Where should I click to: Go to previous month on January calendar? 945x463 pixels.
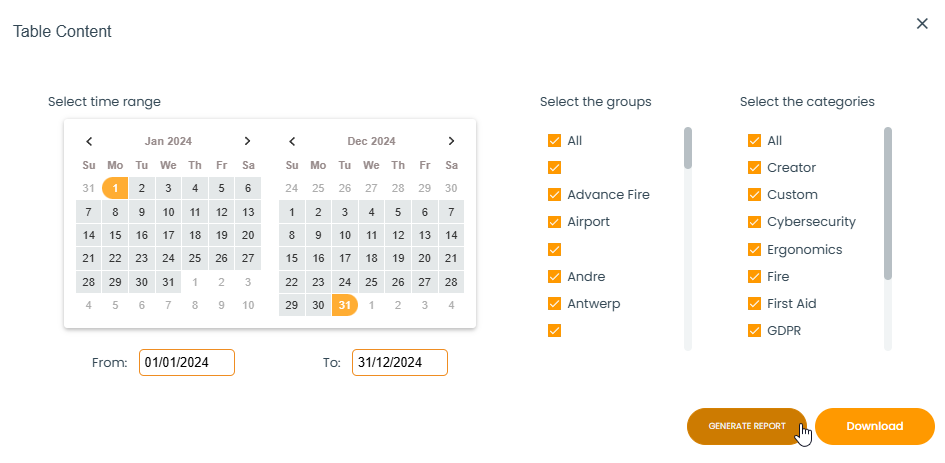pyautogui.click(x=89, y=141)
